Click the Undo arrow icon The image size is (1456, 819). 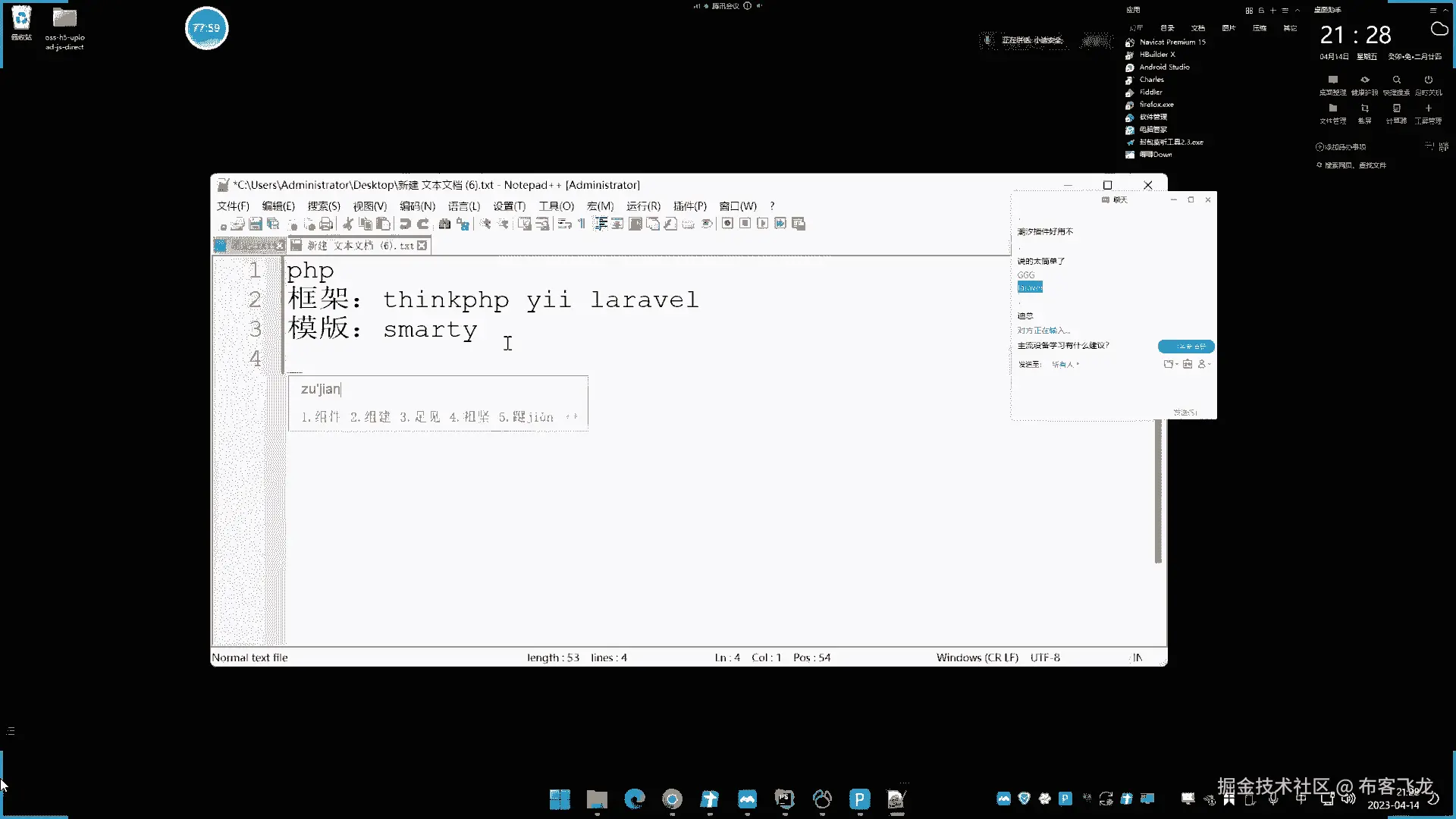coord(405,224)
